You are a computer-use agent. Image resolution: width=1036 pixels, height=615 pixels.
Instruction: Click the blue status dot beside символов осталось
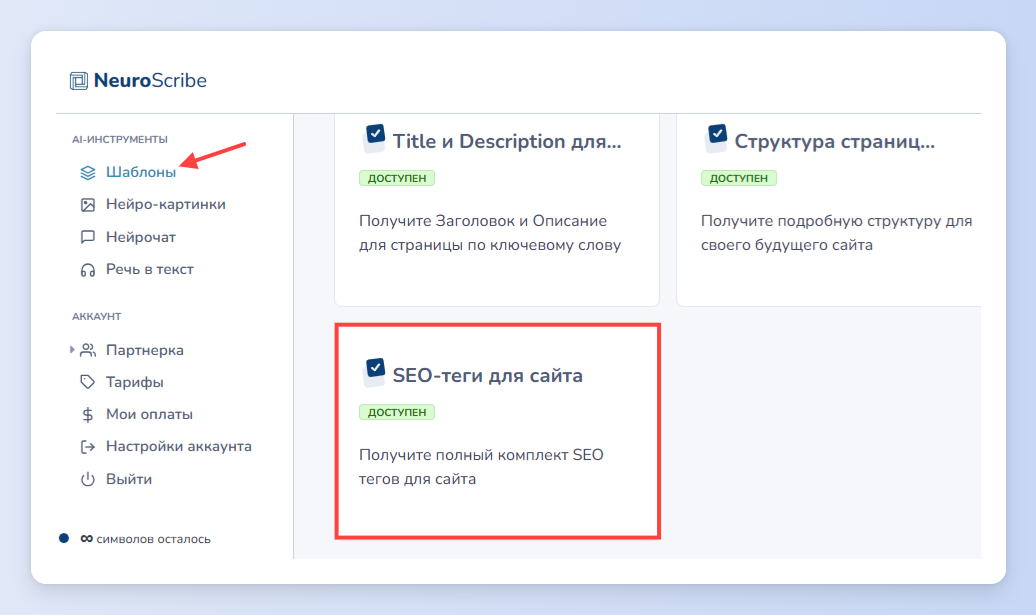click(x=63, y=538)
